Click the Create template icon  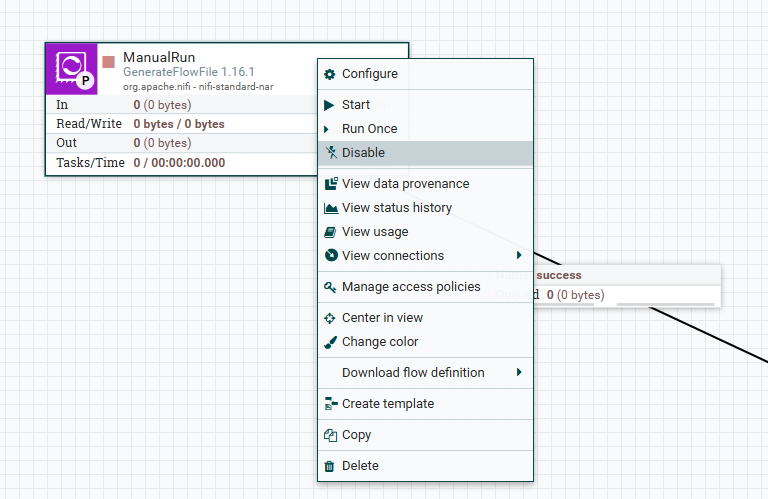331,404
